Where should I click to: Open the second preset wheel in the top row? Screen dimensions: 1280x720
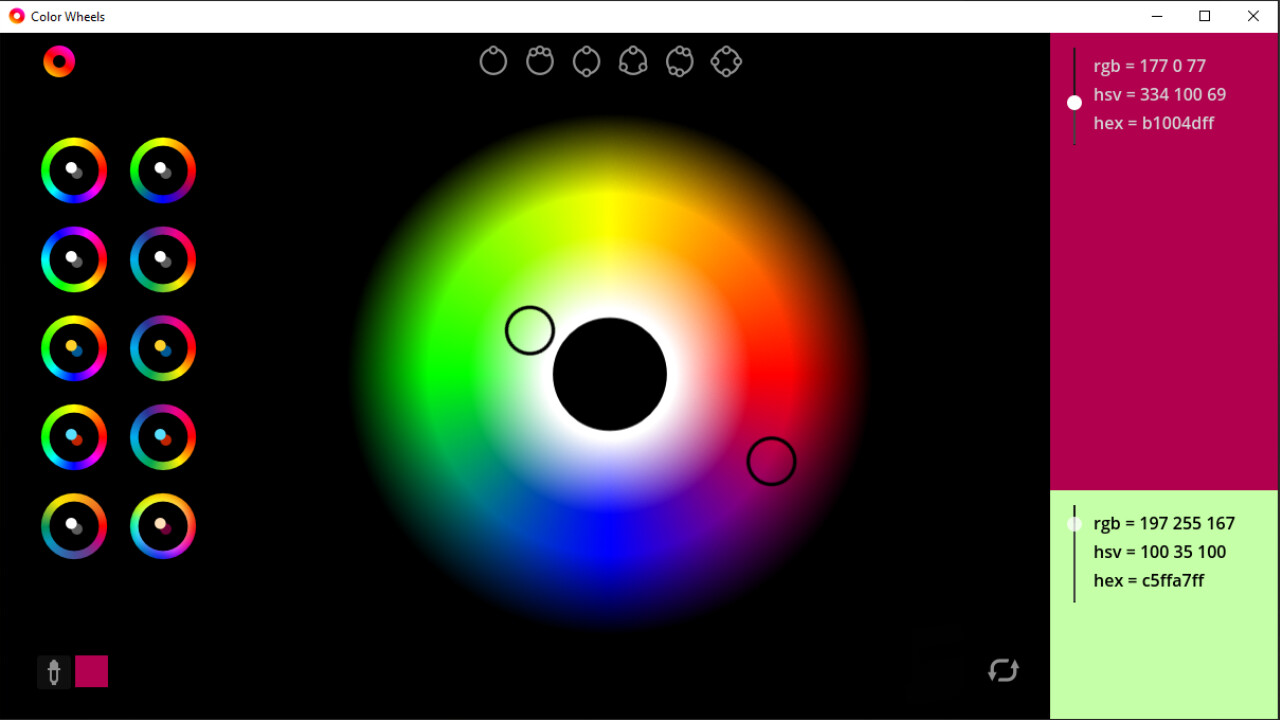(163, 170)
